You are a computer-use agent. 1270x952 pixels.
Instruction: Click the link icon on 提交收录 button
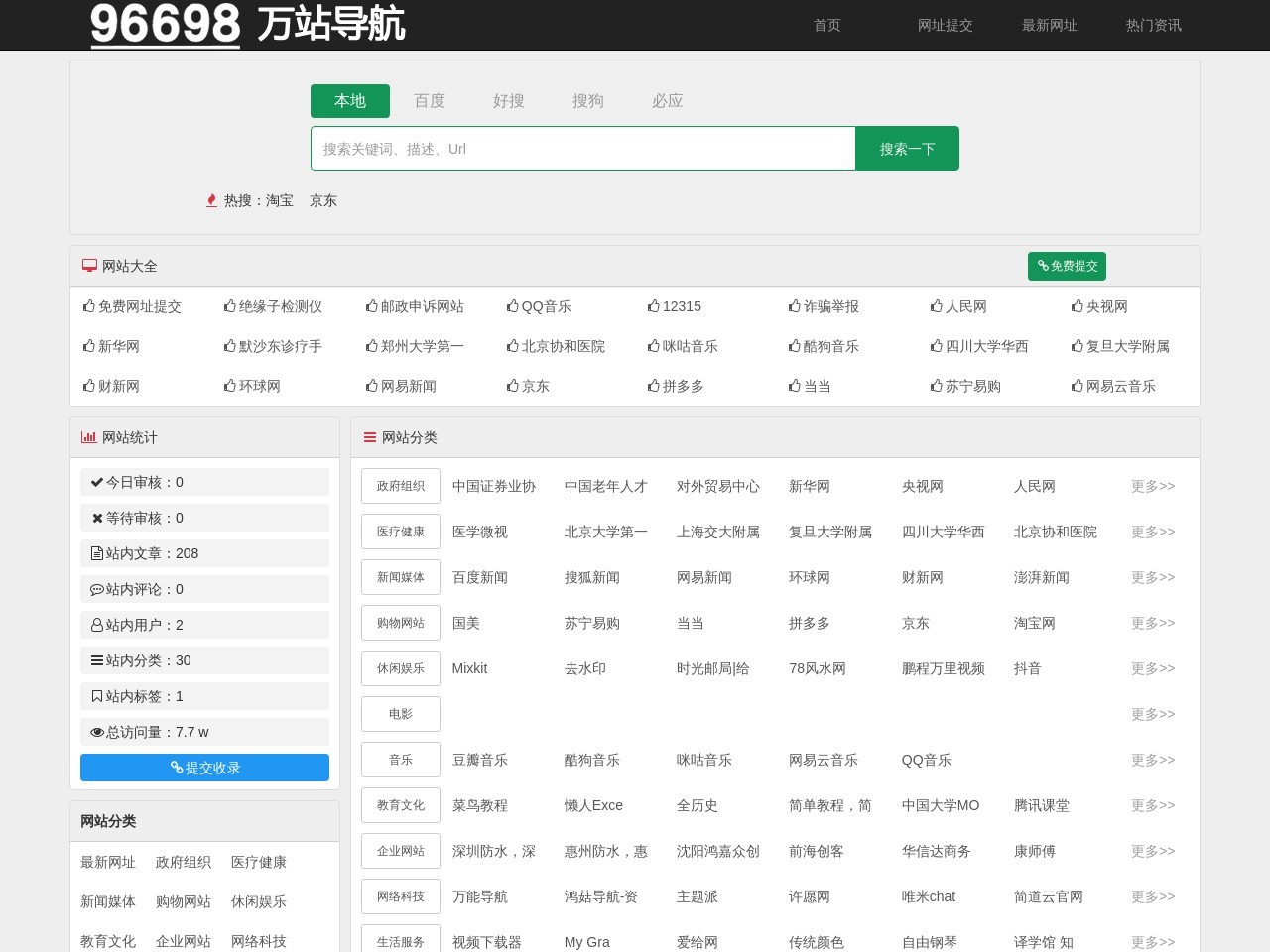[177, 767]
